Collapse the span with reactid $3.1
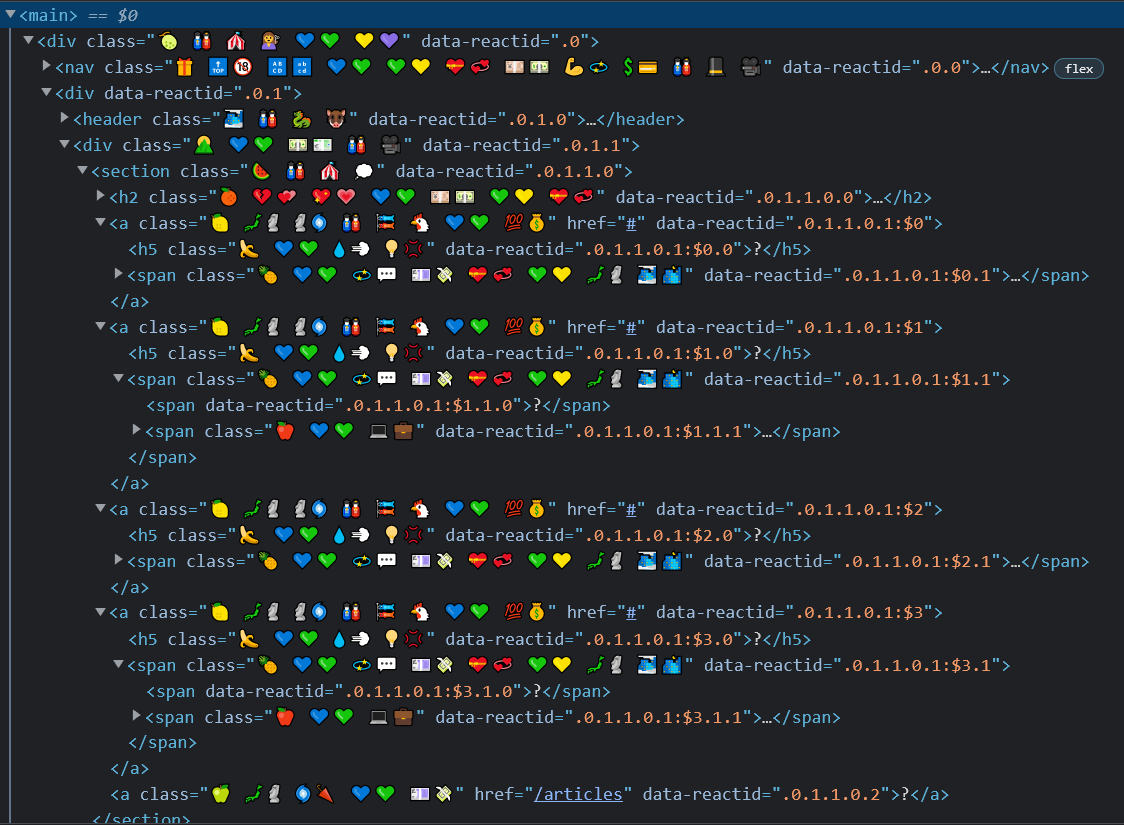Viewport: 1124px width, 825px height. coord(119,665)
